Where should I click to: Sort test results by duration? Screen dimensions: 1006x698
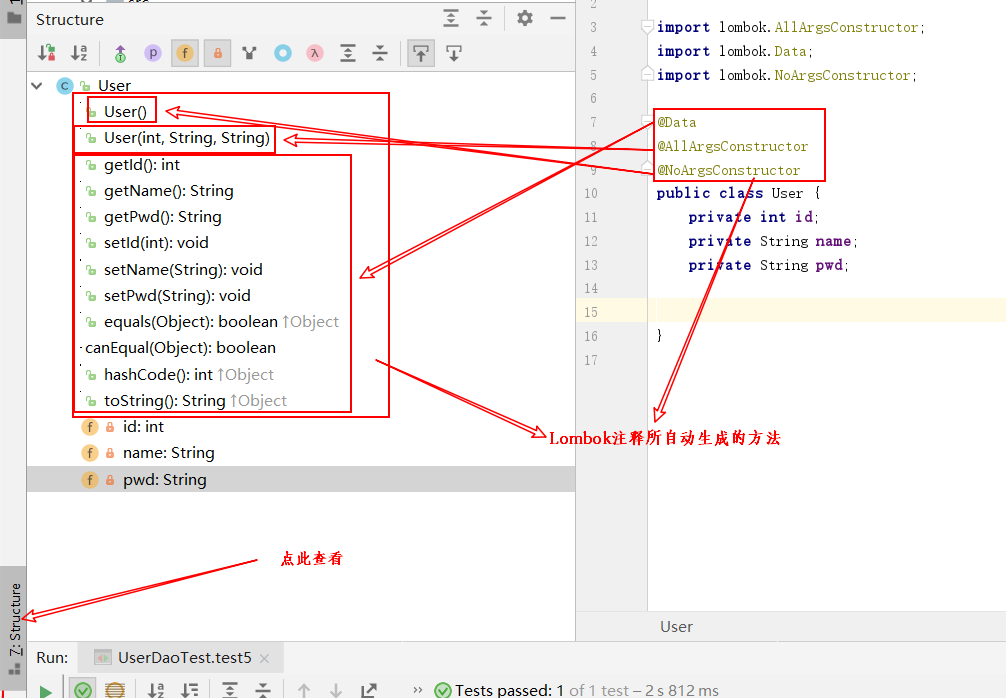coord(189,690)
